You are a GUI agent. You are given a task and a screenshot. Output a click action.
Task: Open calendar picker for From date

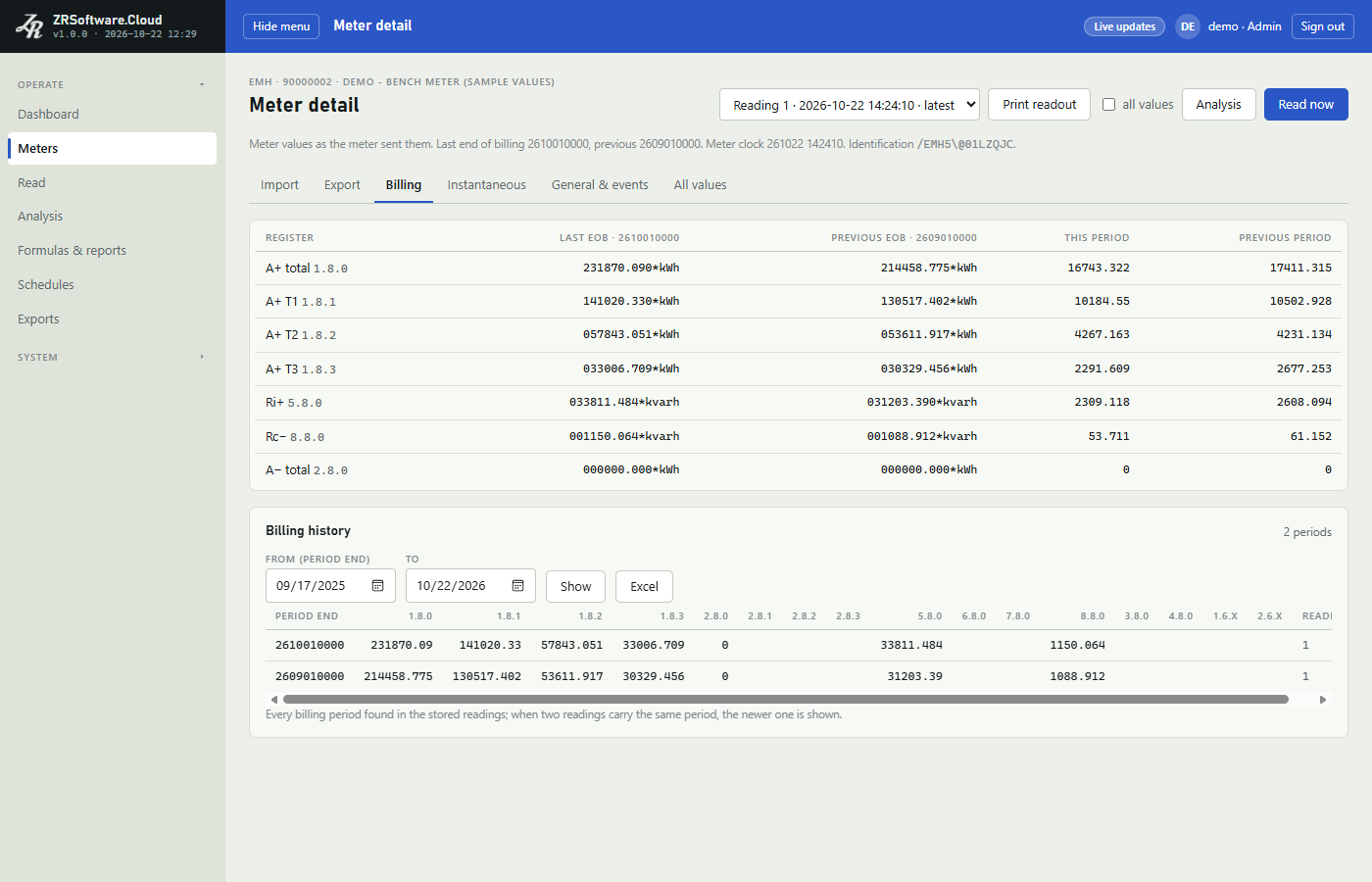pos(377,586)
